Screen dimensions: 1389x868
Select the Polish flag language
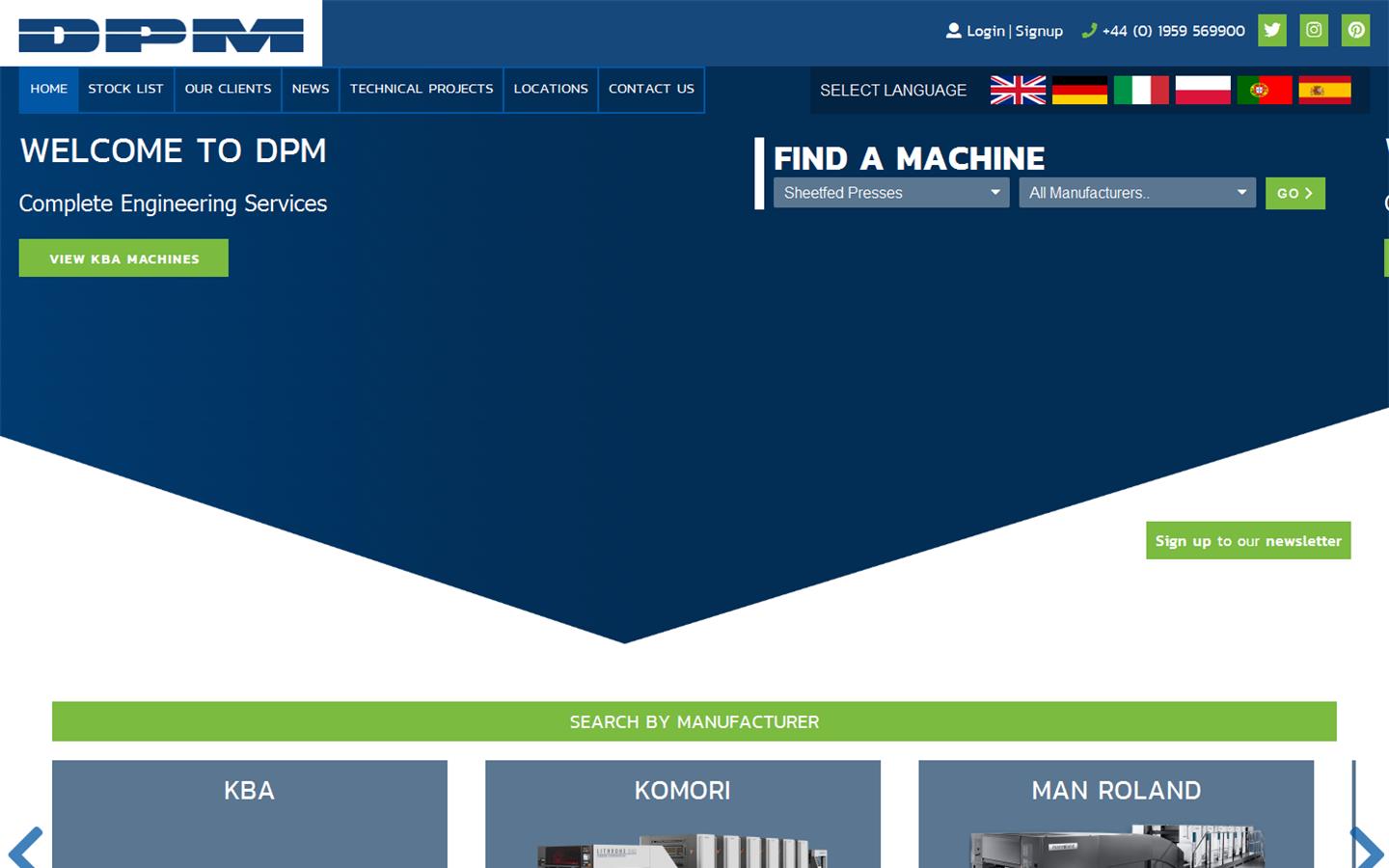coord(1203,90)
